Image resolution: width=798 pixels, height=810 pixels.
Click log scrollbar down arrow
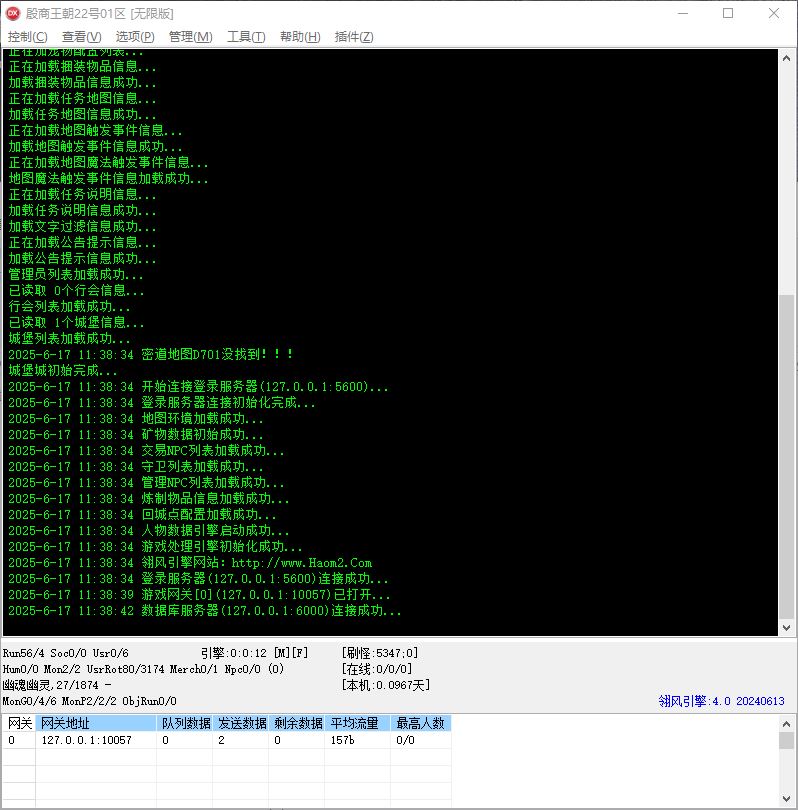(786, 628)
